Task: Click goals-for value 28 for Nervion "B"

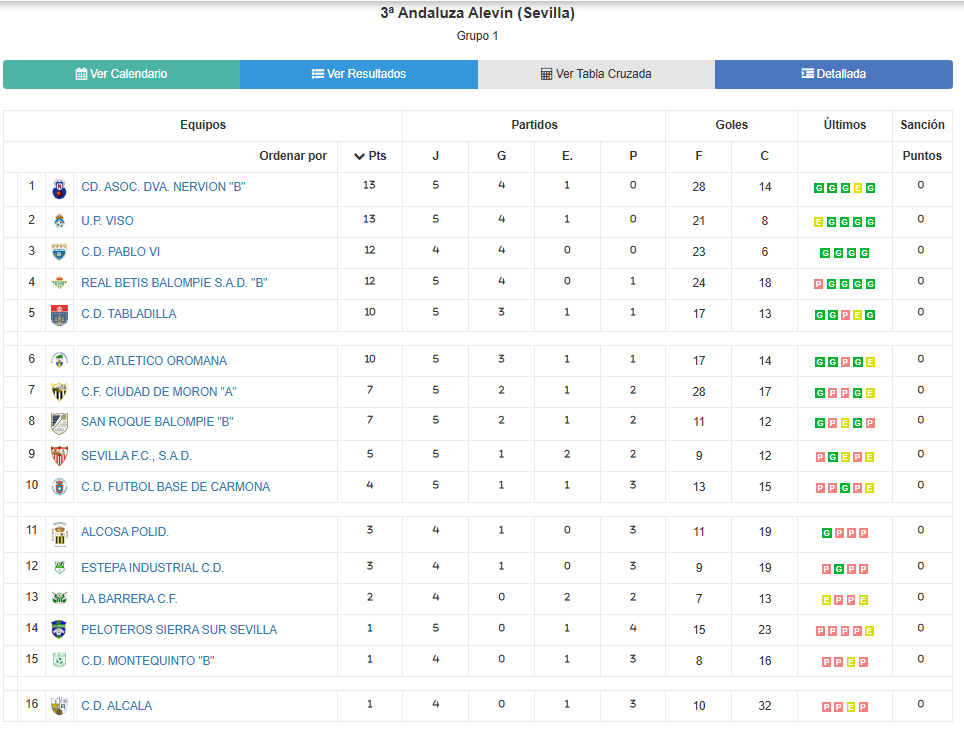Action: [698, 187]
